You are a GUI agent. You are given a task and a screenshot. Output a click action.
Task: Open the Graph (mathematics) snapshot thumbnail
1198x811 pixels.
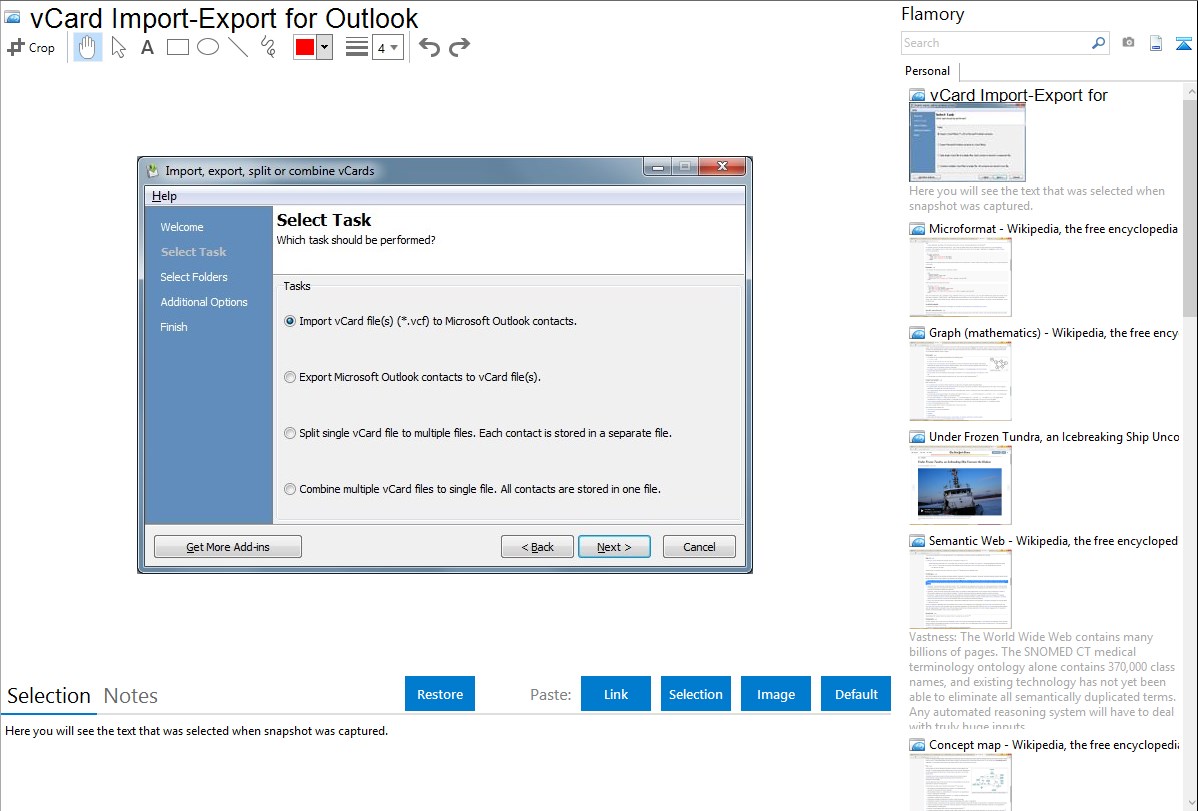[x=960, y=381]
